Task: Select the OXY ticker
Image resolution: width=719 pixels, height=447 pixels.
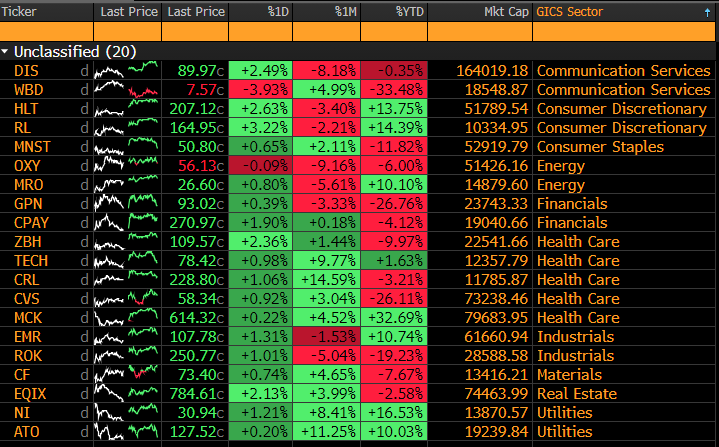Action: [27, 166]
